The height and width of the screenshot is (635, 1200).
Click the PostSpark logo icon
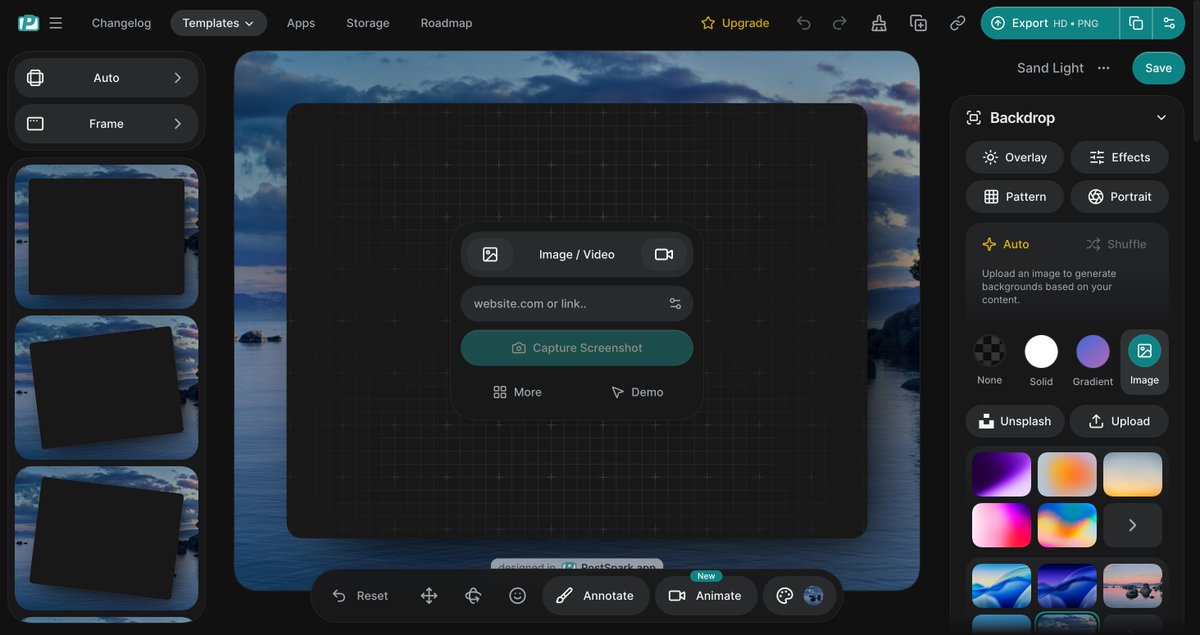click(28, 23)
